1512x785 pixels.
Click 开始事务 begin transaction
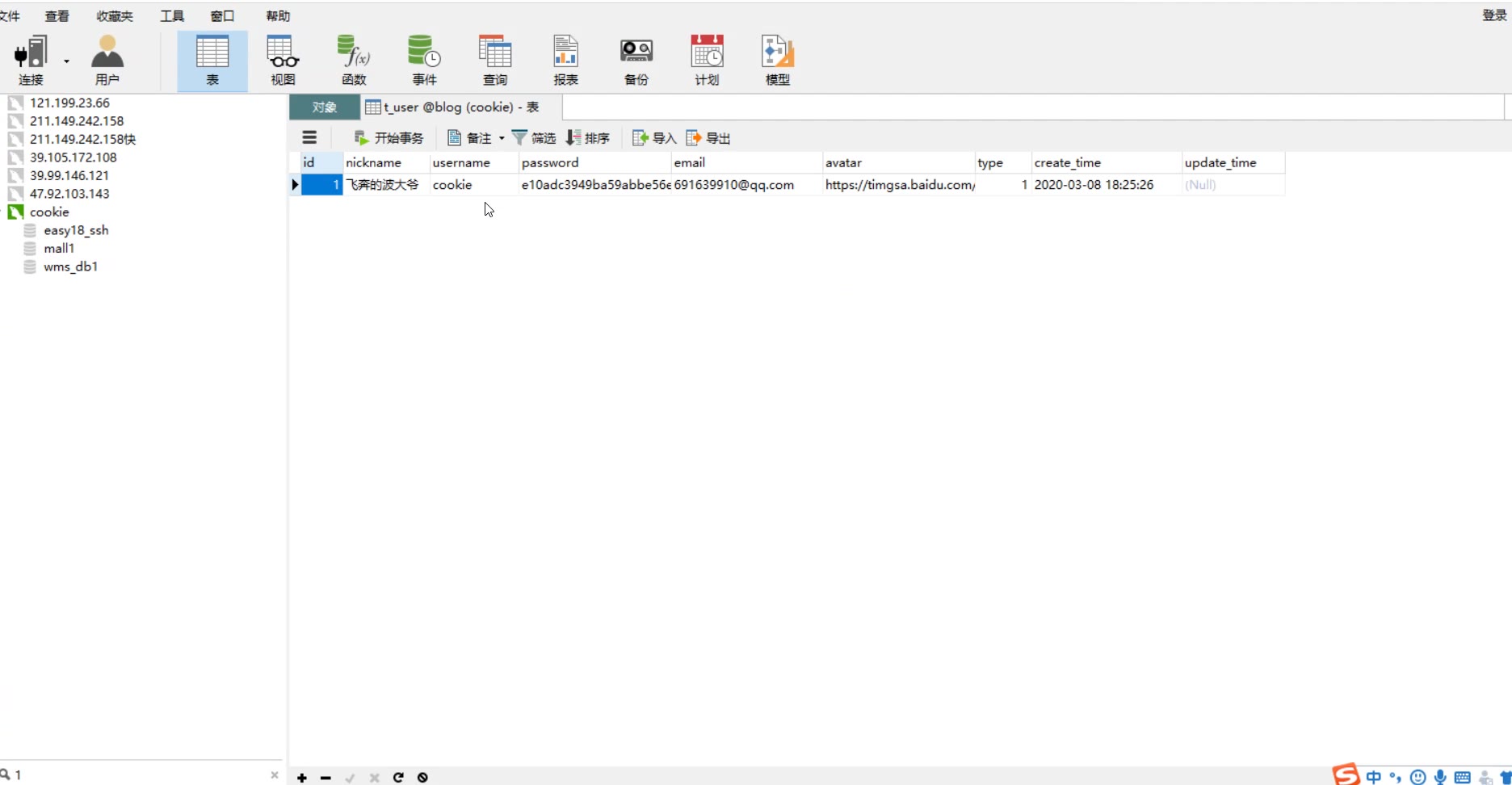(x=388, y=138)
